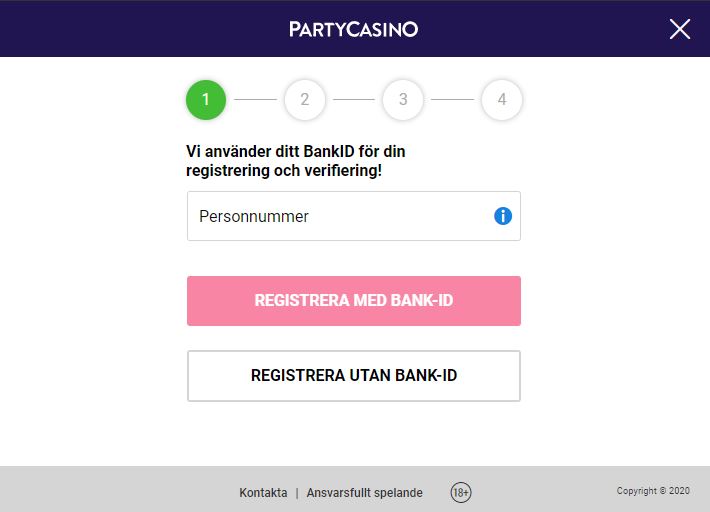
Task: Select step 4 in registration progress
Action: click(502, 100)
